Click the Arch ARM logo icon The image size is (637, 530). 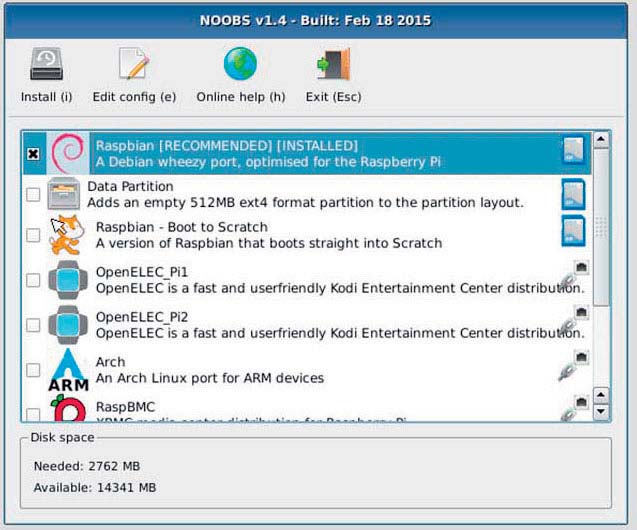pos(68,370)
